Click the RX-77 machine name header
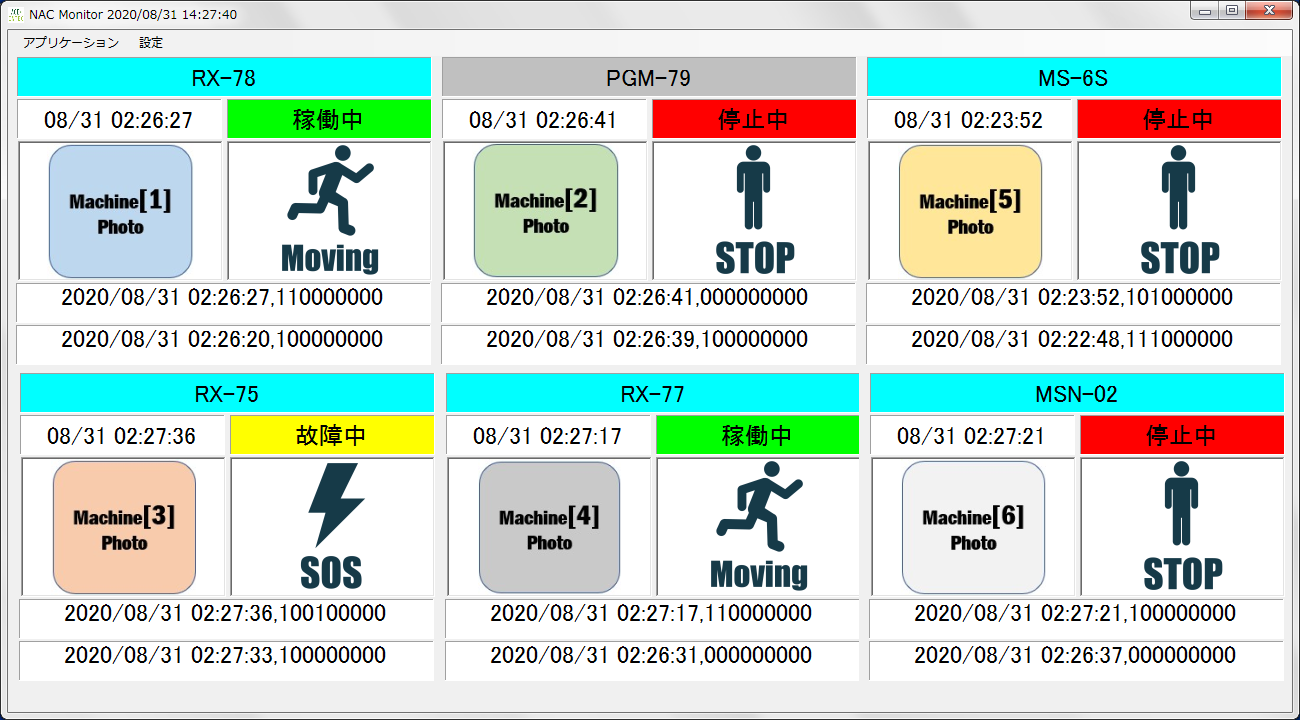Viewport: 1300px width, 720px height. click(x=653, y=393)
